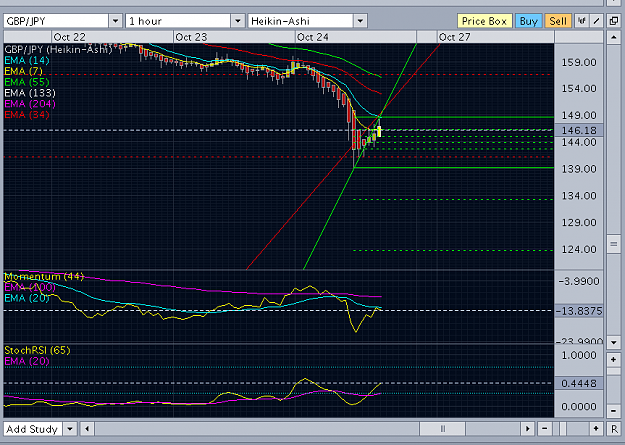Click the Momentum (44) study label
This screenshot has height=445, width=625.
pyautogui.click(x=44, y=276)
